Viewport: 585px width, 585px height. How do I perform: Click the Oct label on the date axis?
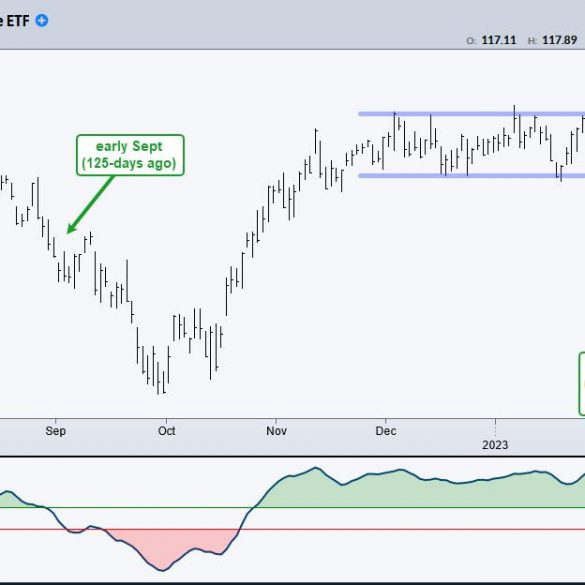pos(166,431)
